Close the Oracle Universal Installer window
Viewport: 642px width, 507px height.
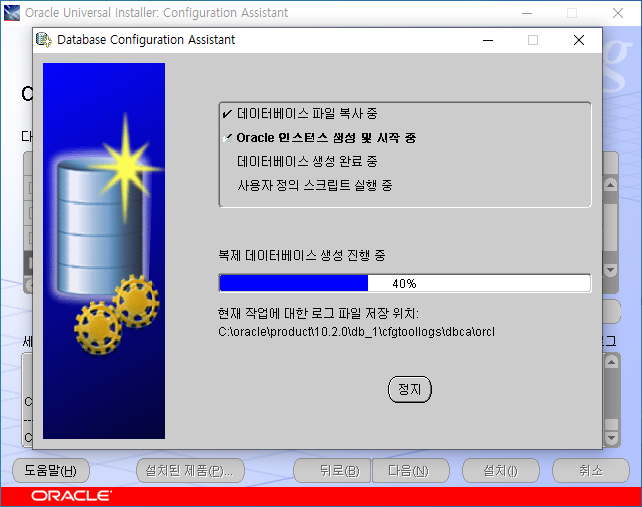click(618, 13)
